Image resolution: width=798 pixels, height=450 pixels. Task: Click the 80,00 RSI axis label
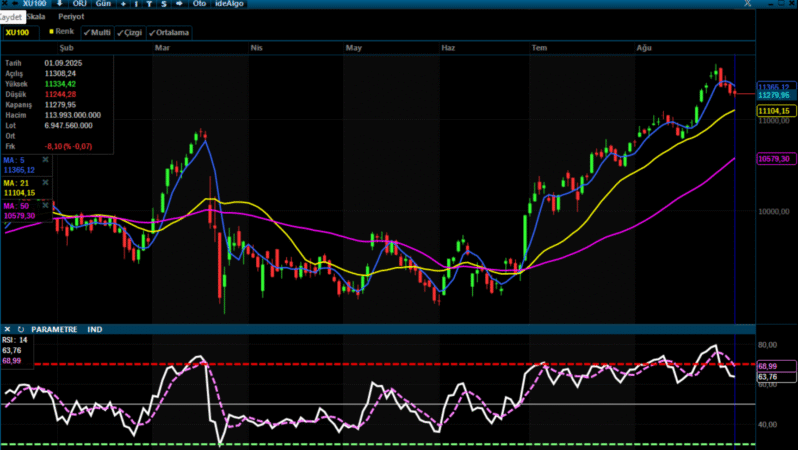tap(767, 345)
